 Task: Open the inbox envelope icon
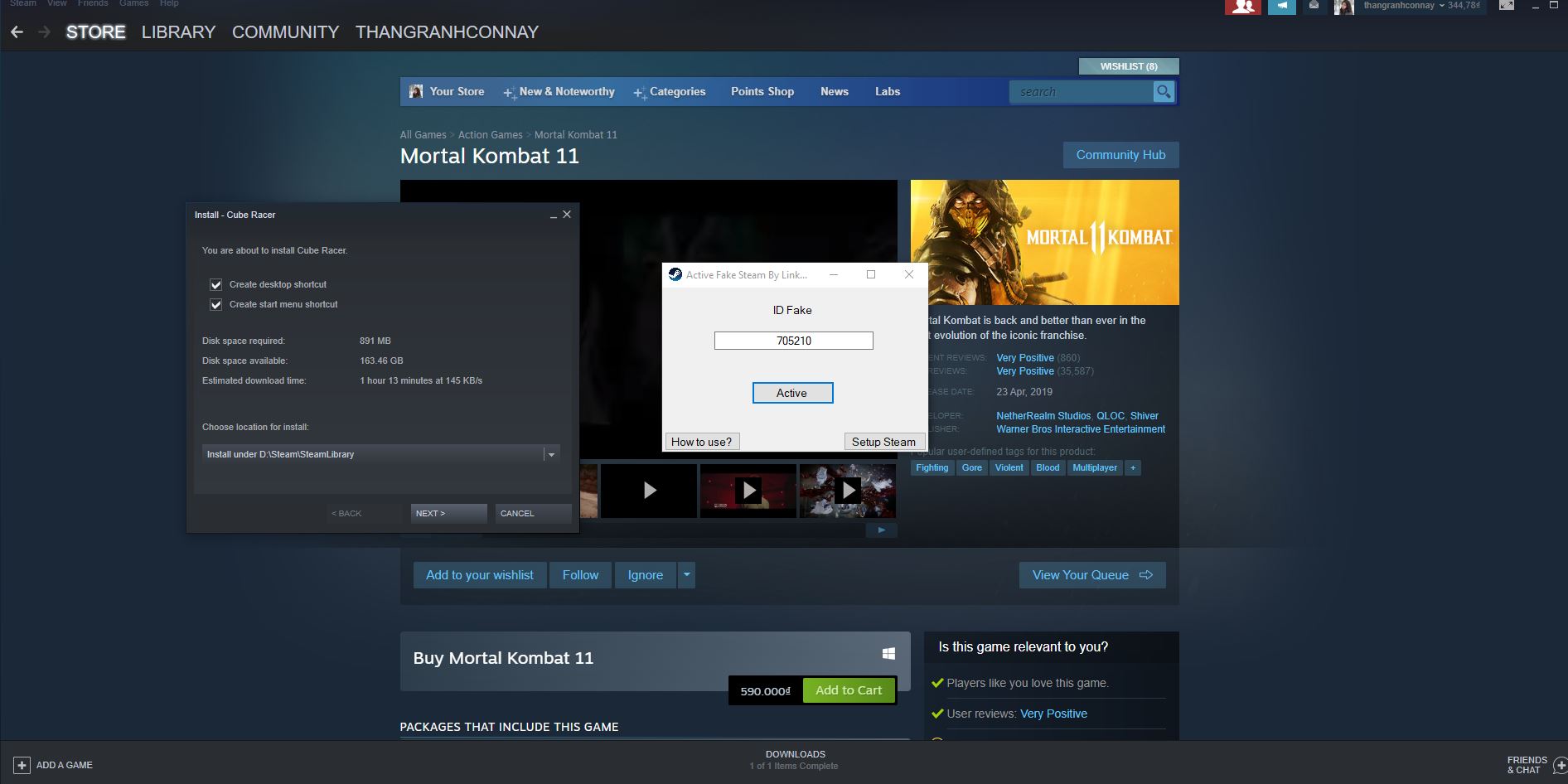[x=1314, y=6]
